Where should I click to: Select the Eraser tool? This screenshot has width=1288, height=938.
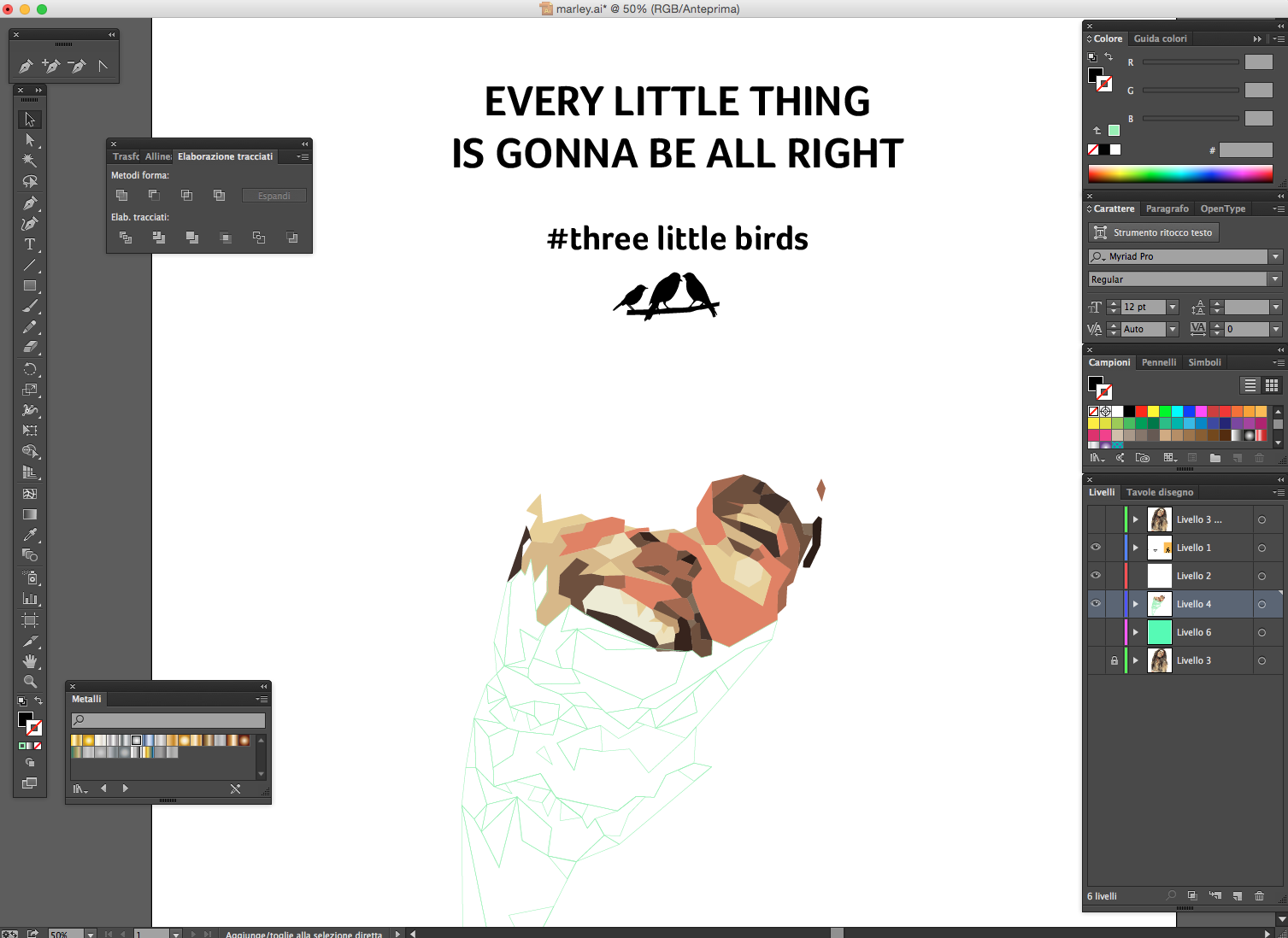pos(30,348)
